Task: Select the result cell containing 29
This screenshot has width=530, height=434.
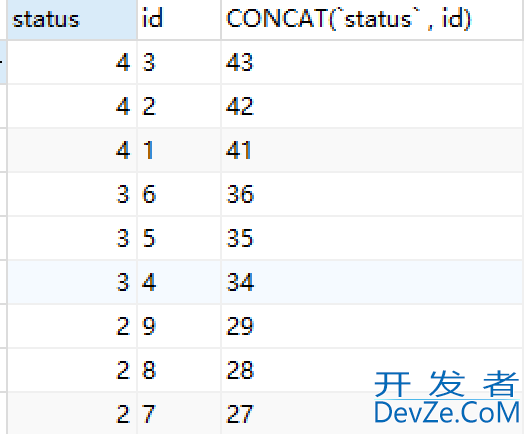Action: [x=372, y=326]
